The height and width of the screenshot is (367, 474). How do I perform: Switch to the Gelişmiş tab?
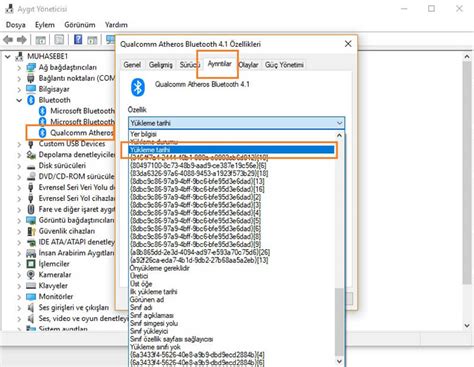click(x=161, y=65)
